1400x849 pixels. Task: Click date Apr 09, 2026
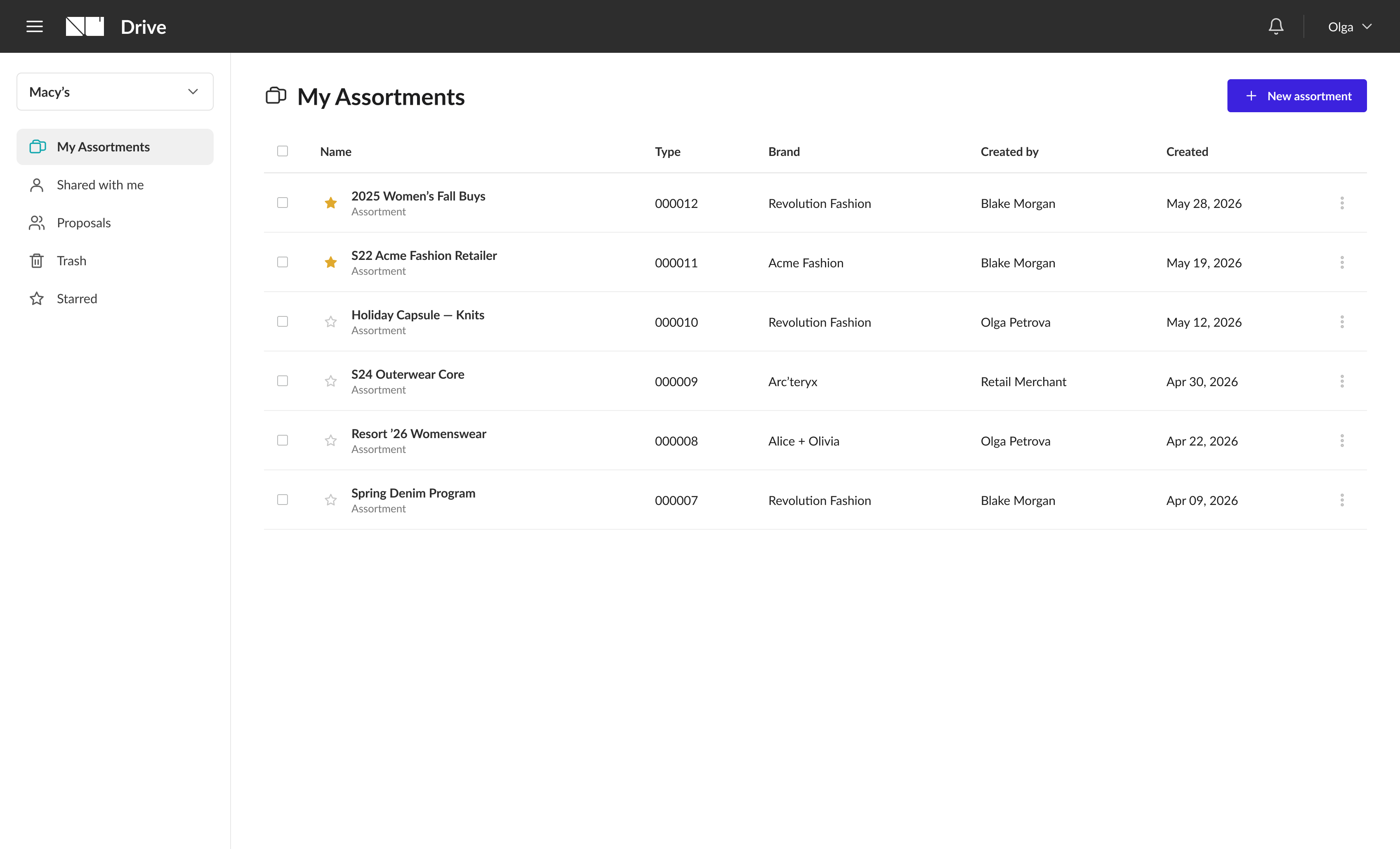point(1202,501)
